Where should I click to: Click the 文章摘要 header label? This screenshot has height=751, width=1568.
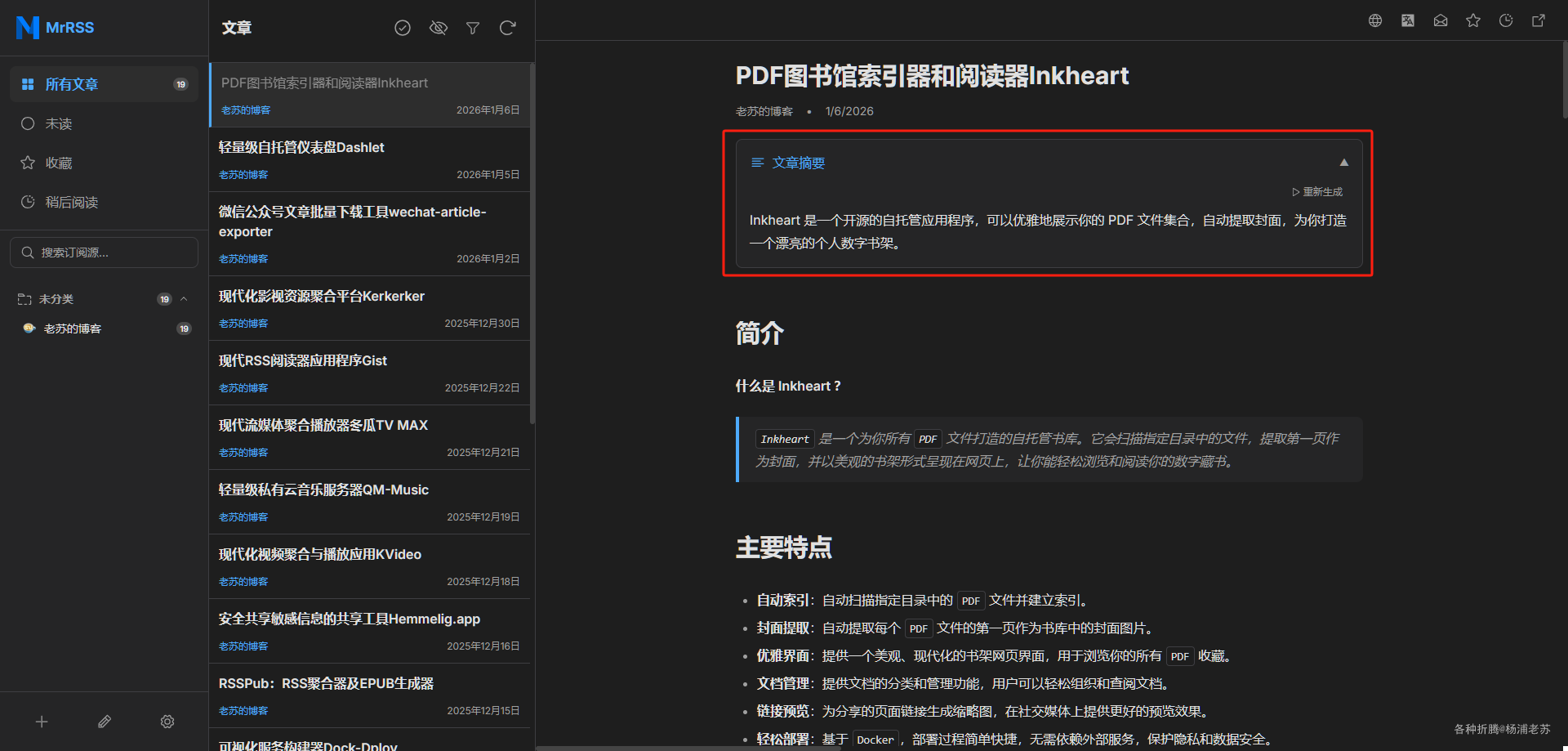[x=798, y=163]
